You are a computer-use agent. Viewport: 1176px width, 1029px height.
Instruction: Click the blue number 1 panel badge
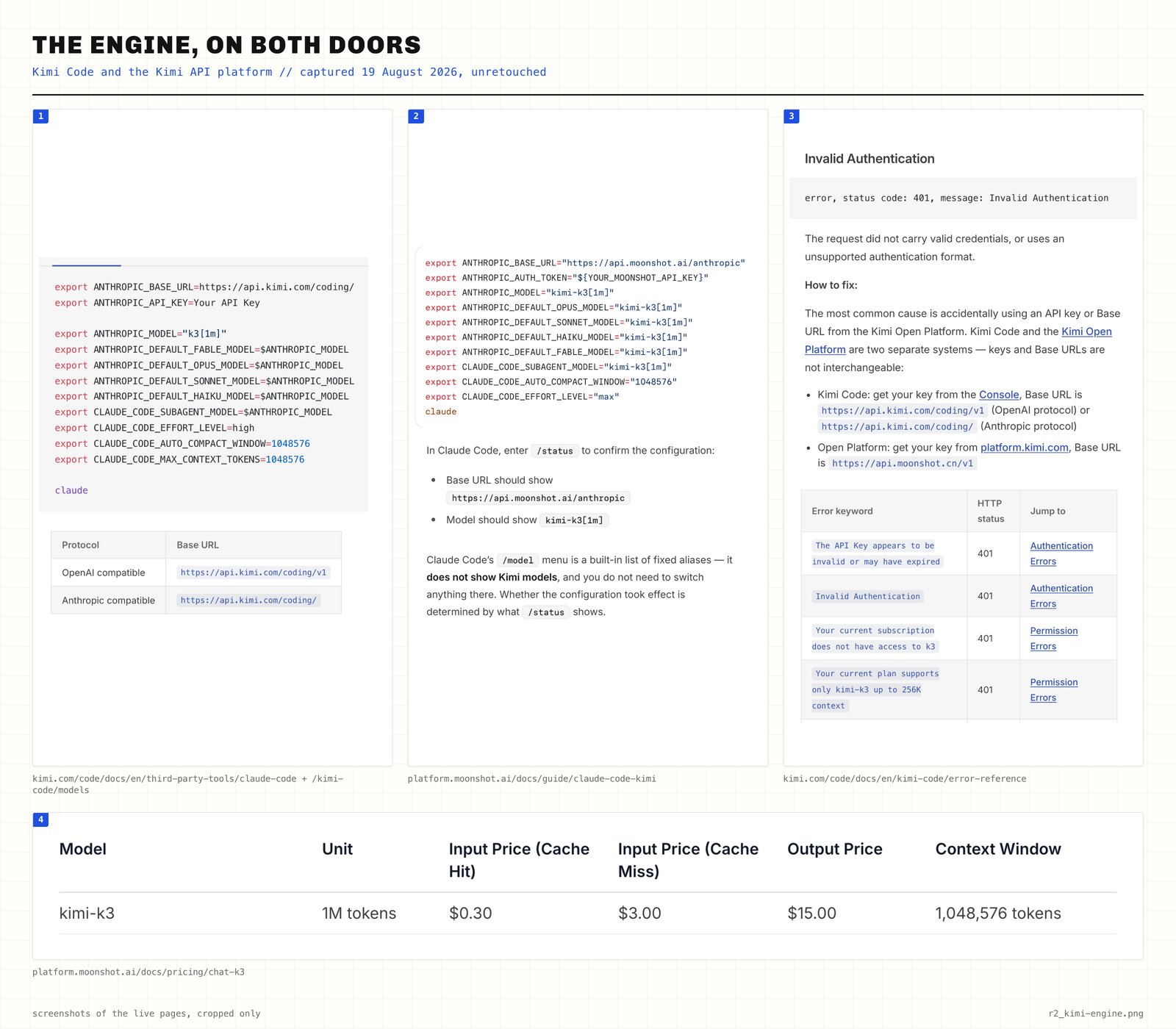pyautogui.click(x=40, y=116)
